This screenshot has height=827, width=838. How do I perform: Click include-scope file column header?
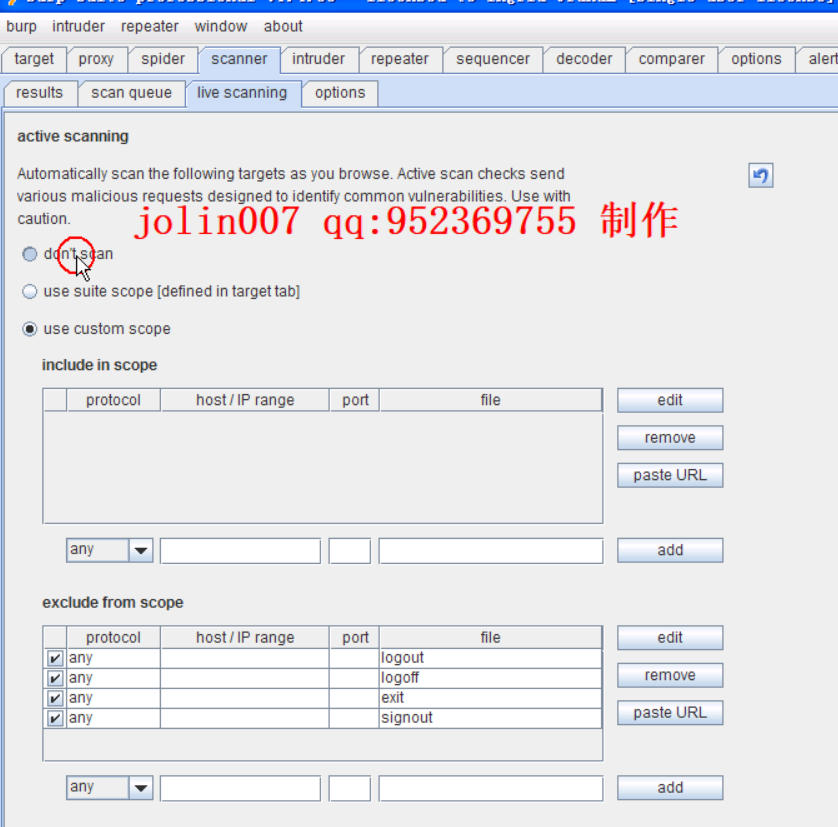pos(491,400)
